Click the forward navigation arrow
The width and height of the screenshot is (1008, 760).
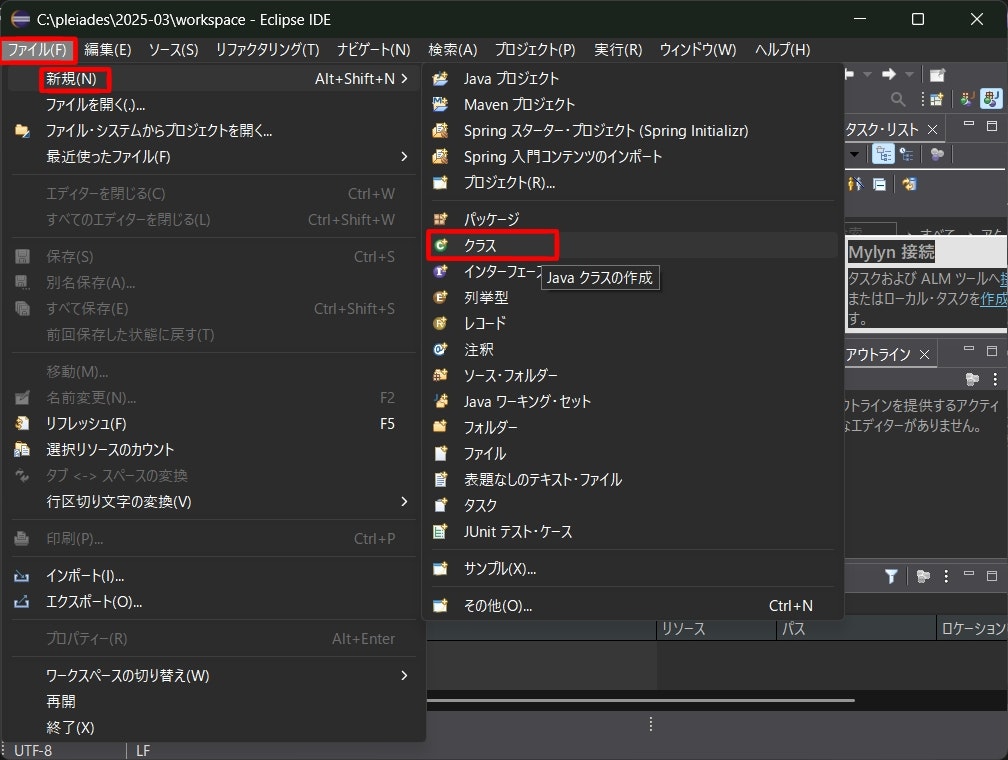click(889, 75)
